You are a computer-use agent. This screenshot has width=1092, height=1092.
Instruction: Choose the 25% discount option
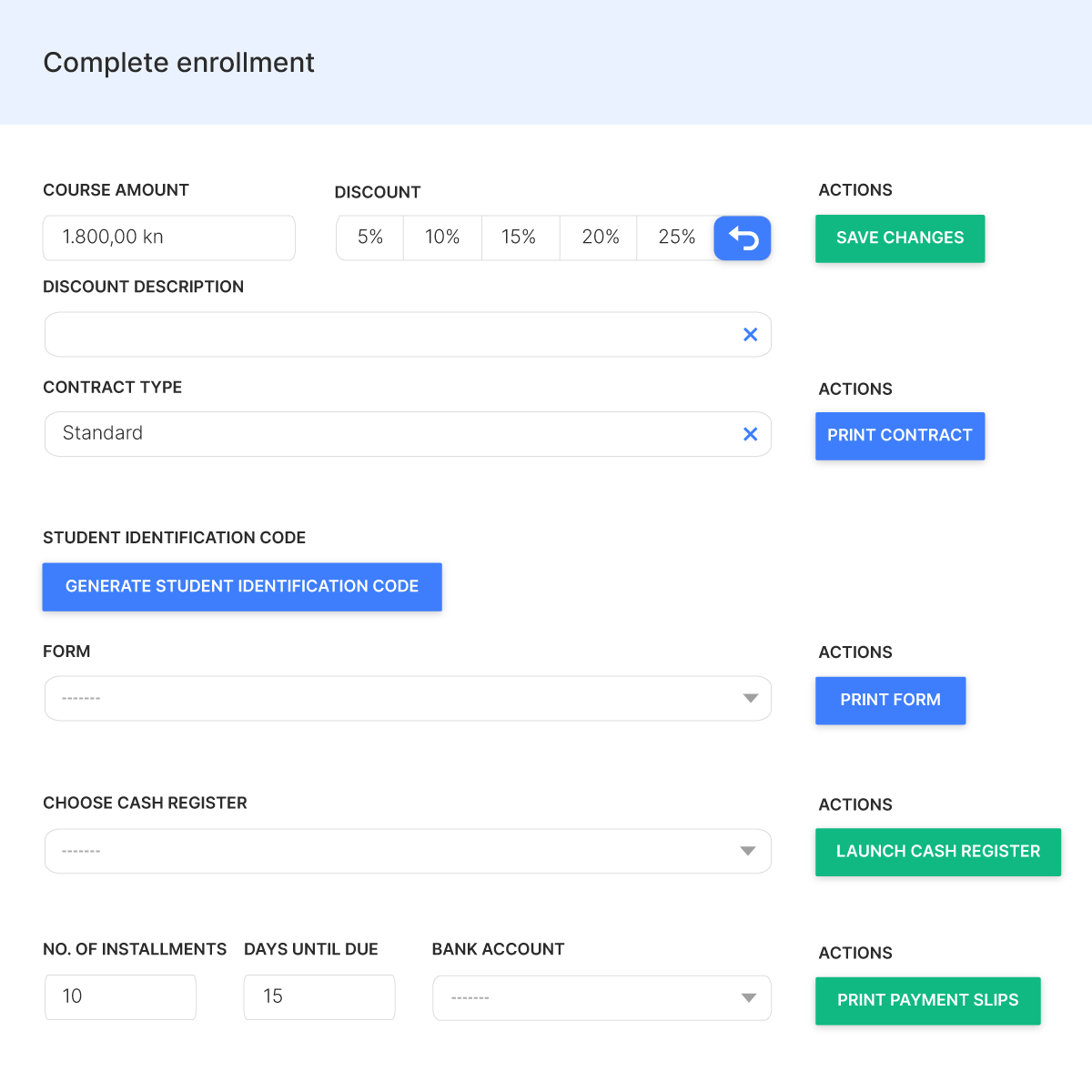(676, 238)
